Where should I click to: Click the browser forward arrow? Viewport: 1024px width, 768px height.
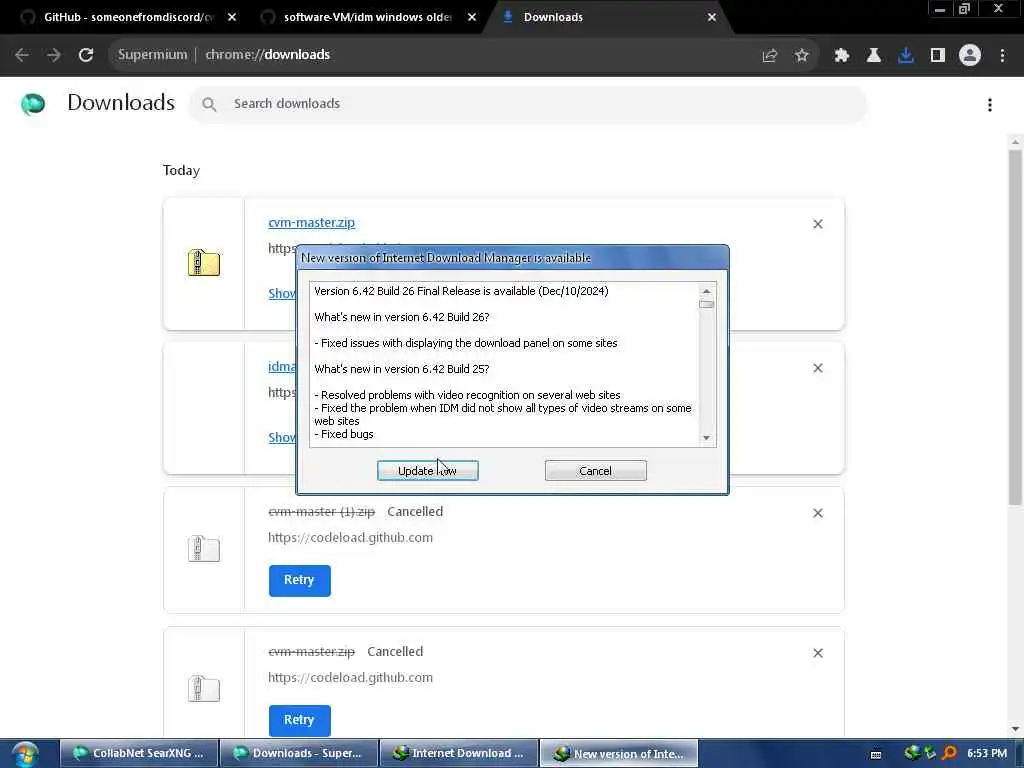click(54, 55)
